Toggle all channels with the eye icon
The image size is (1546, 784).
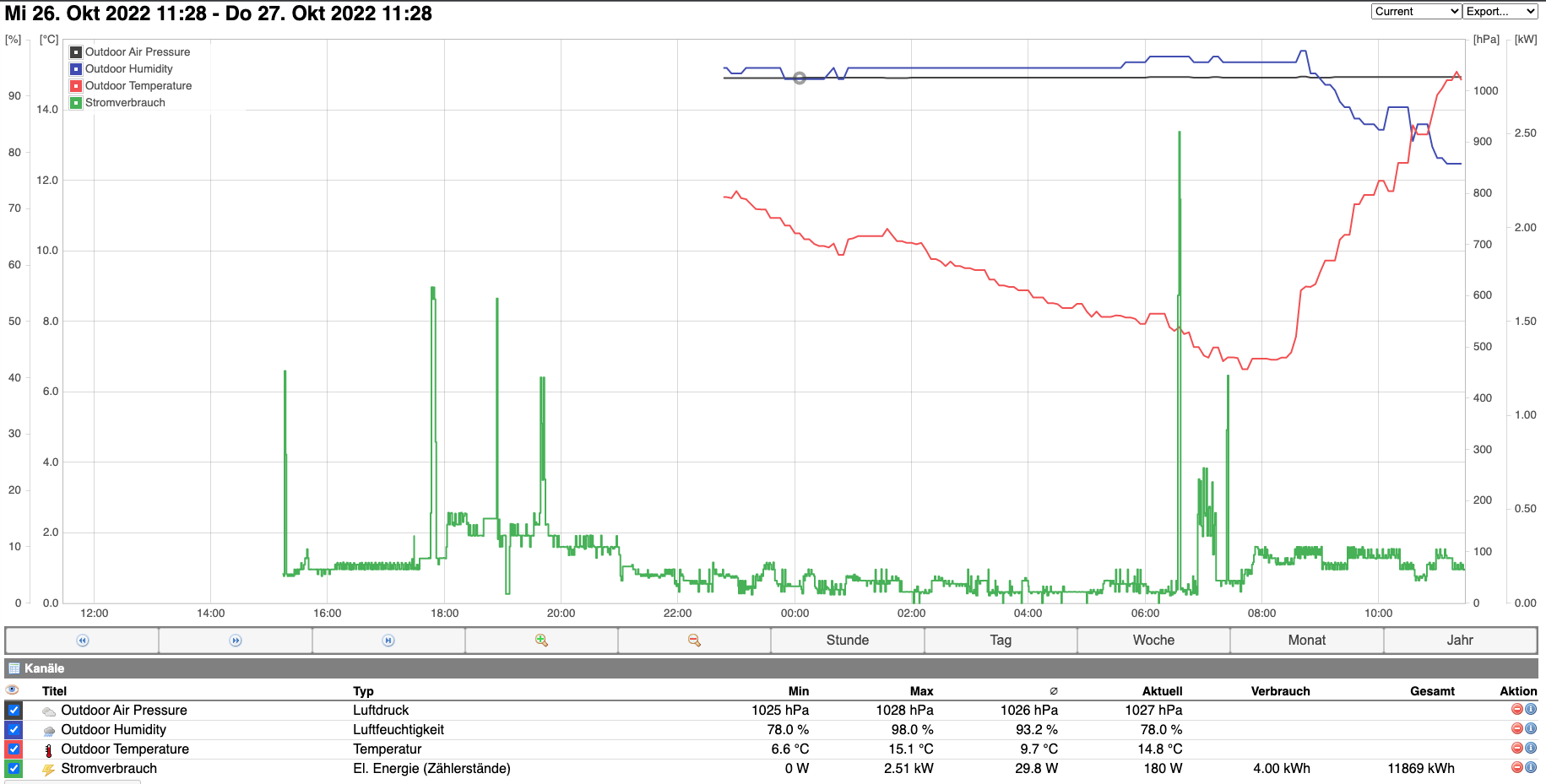tap(13, 690)
